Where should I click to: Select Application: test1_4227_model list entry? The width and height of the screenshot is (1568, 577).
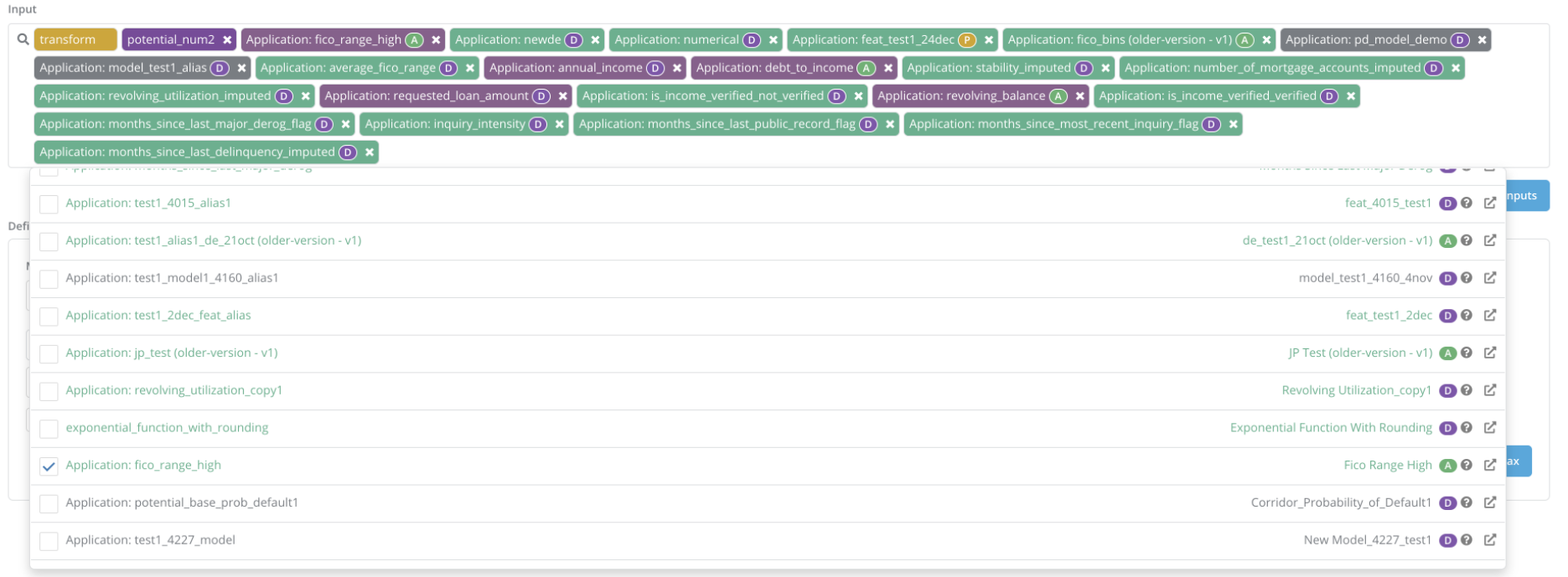tap(151, 540)
